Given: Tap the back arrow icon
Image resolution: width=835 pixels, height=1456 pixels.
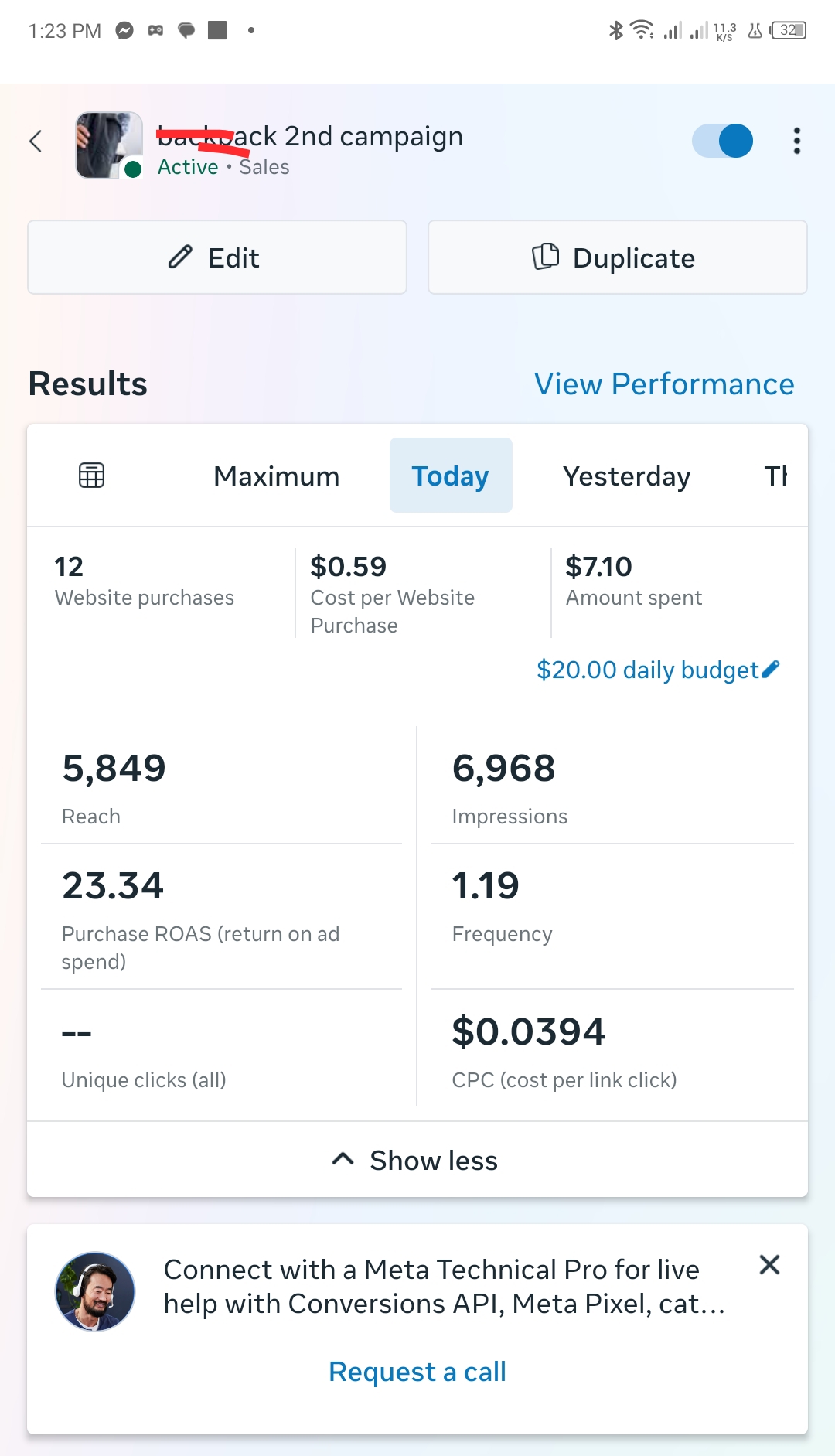Looking at the screenshot, I should click(x=36, y=141).
